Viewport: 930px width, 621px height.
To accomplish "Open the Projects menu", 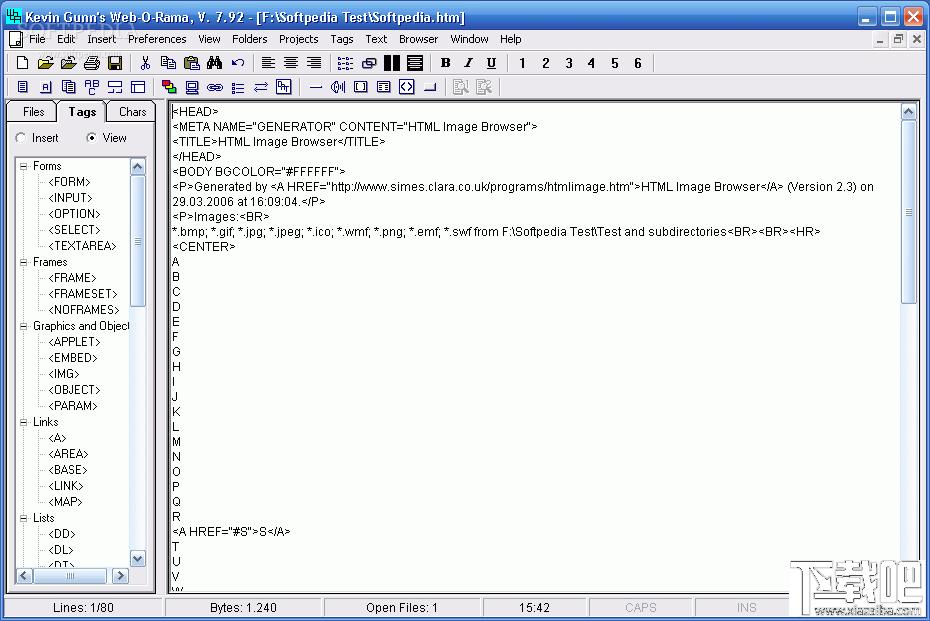I will [298, 39].
